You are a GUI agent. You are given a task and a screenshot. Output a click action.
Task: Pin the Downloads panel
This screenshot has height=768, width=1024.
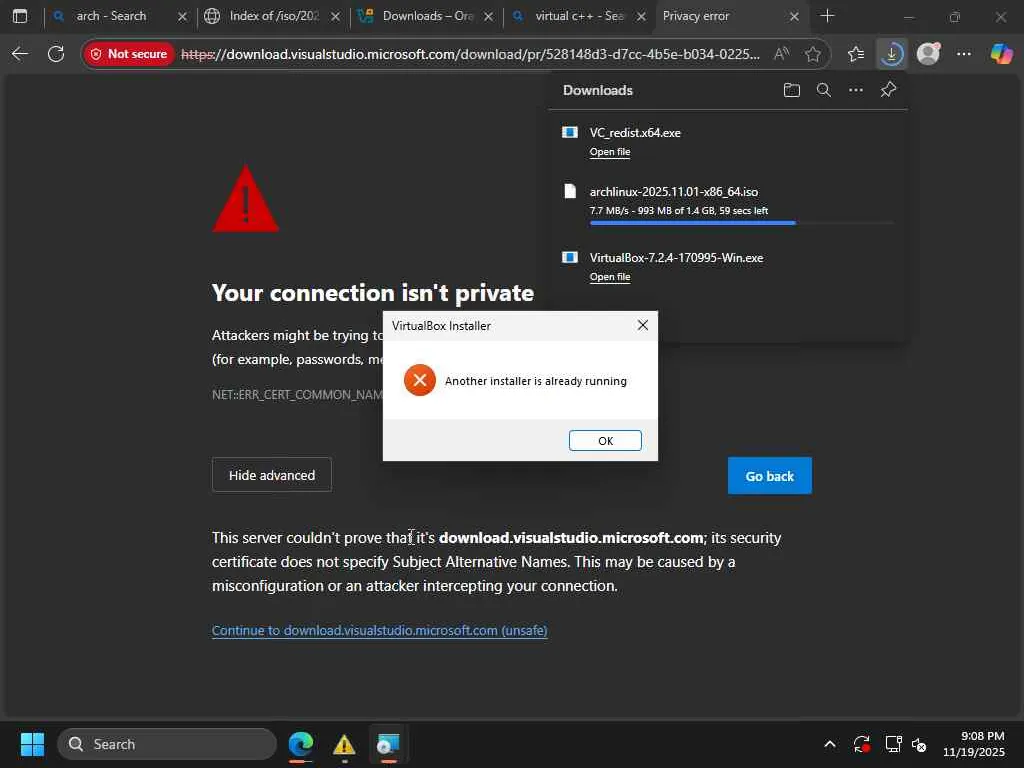tap(888, 90)
